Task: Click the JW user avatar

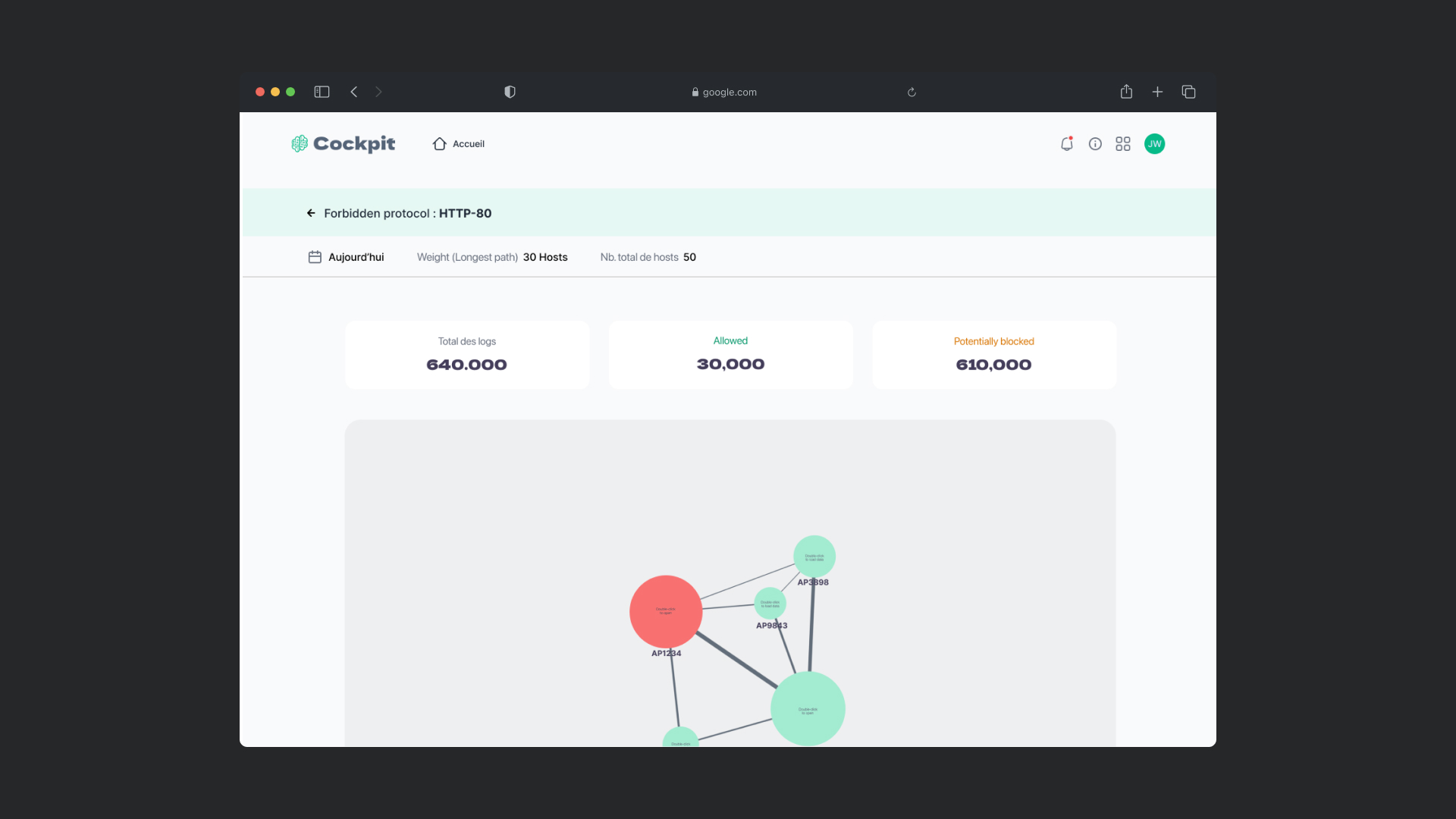Action: pyautogui.click(x=1154, y=144)
